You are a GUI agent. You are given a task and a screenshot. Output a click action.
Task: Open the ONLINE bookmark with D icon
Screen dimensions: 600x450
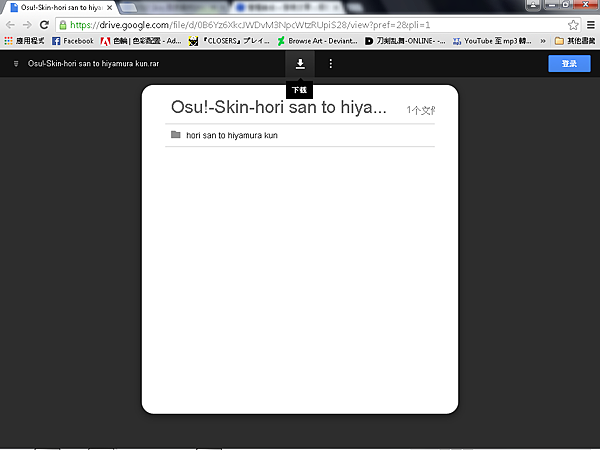405,41
